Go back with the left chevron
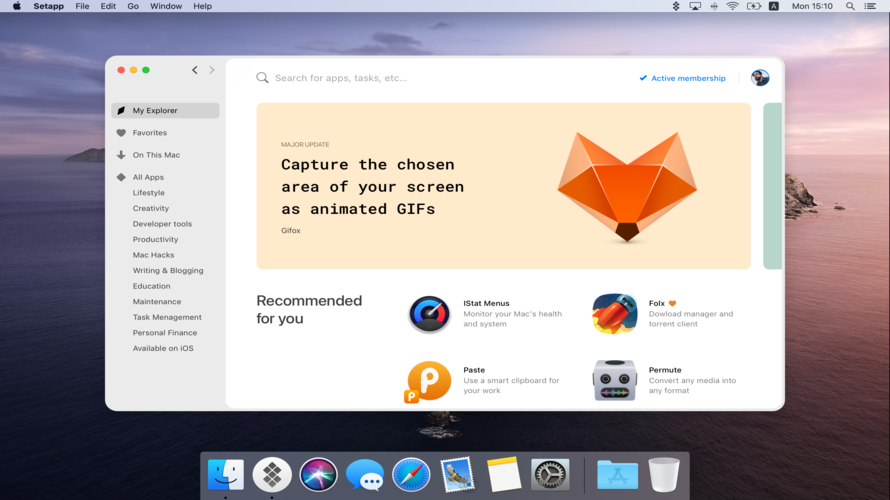Viewport: 890px width, 500px height. (x=195, y=70)
